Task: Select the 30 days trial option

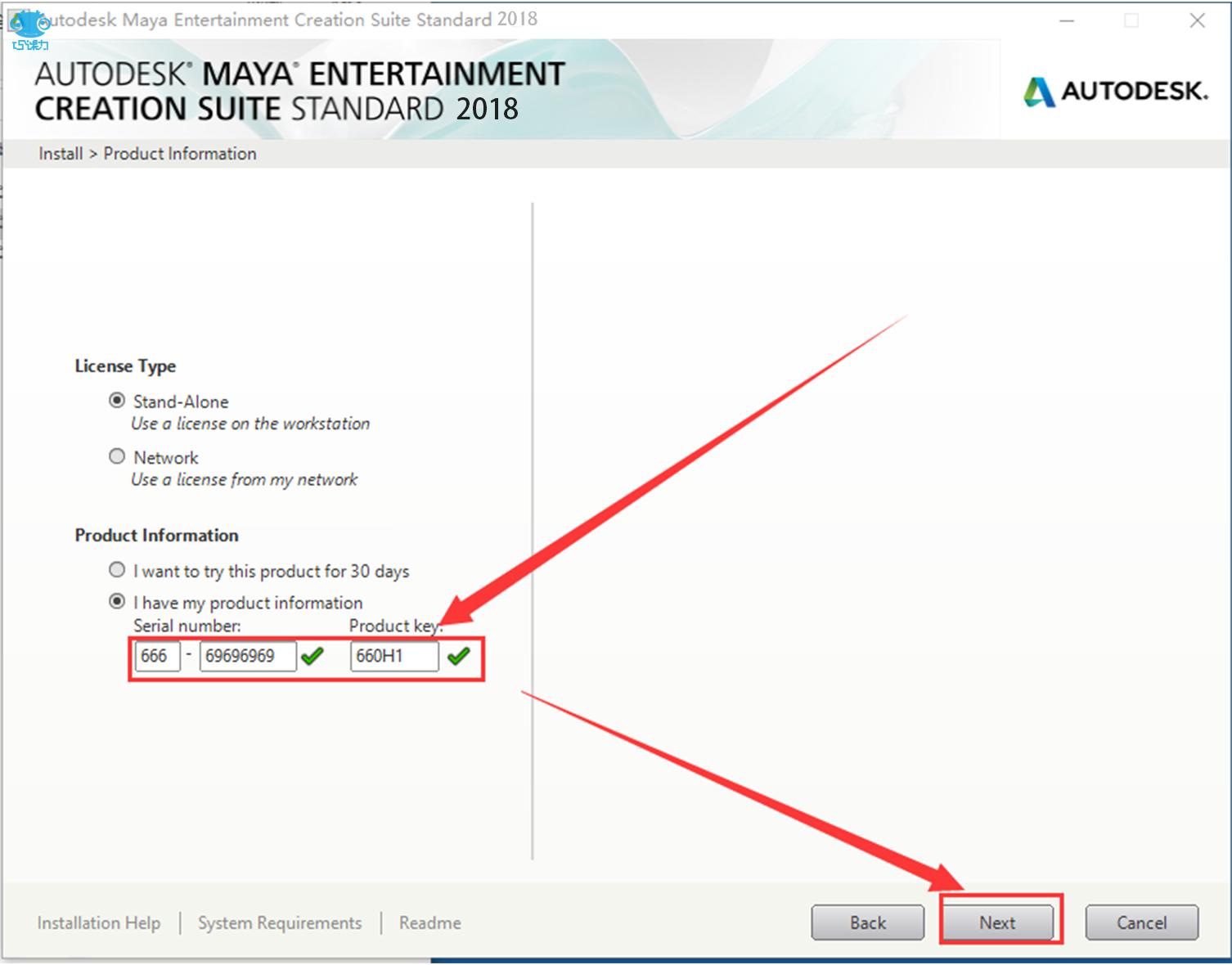Action: (117, 570)
